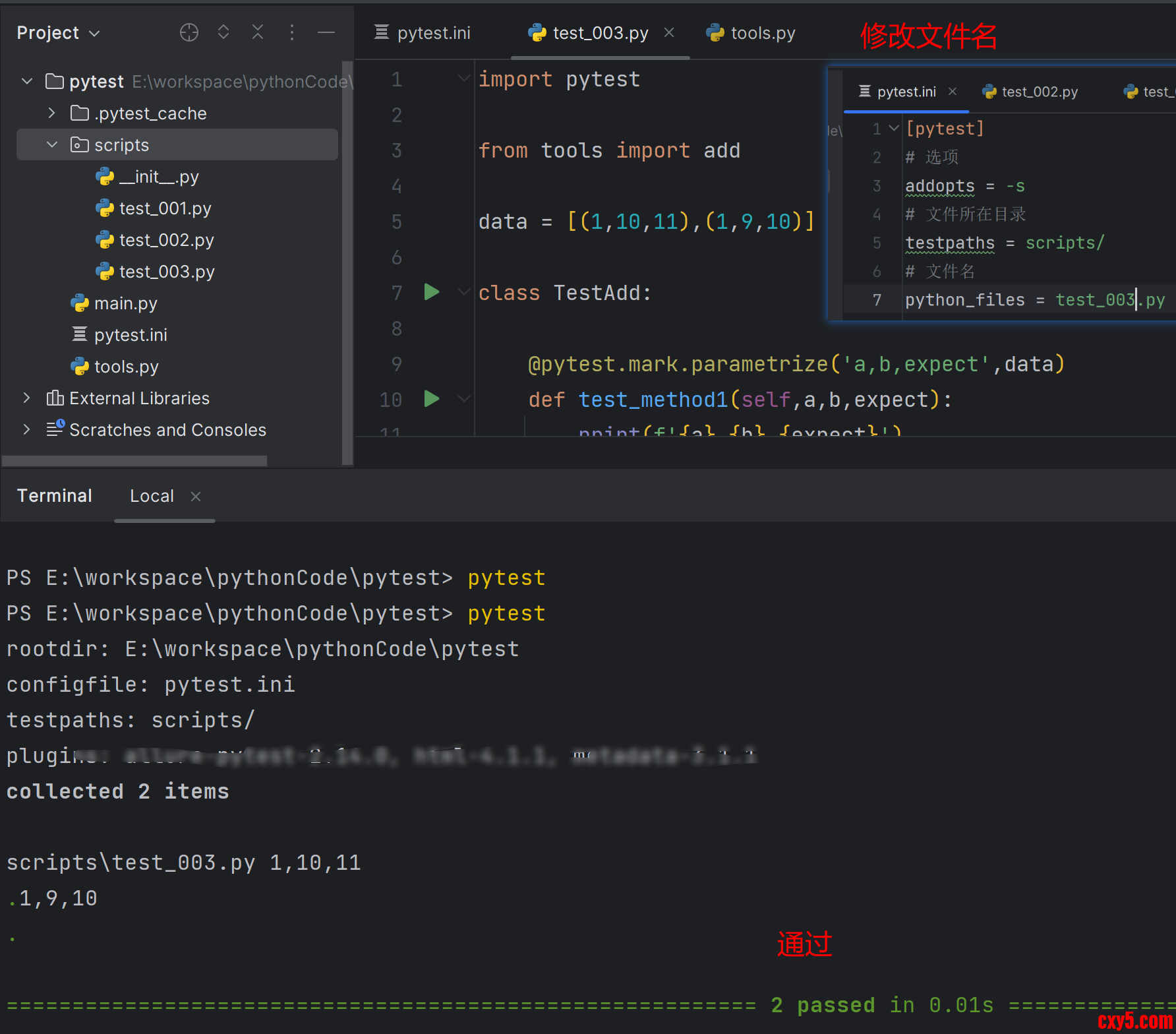The image size is (1176, 1034).
Task: Click the Project panel horizontal scrollbar
Action: [135, 460]
